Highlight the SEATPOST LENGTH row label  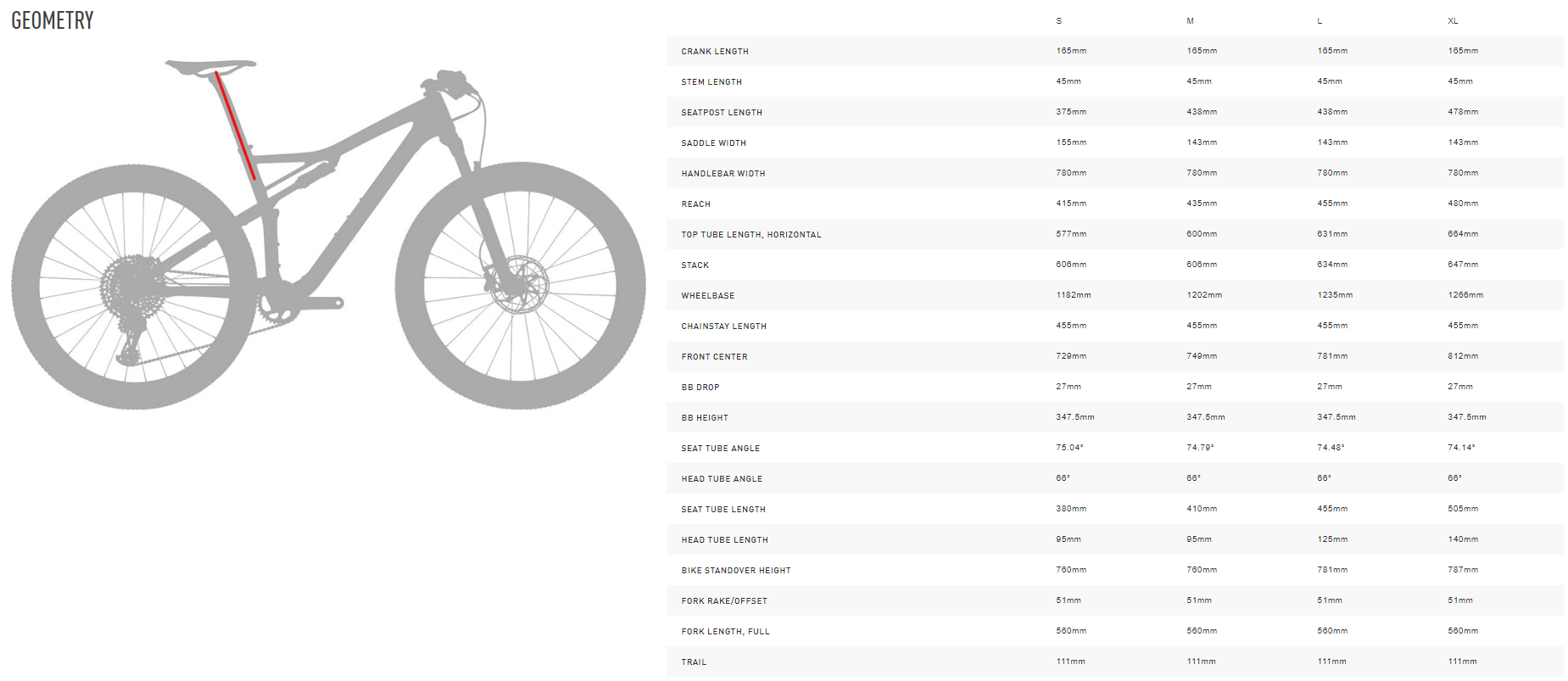[x=722, y=113]
